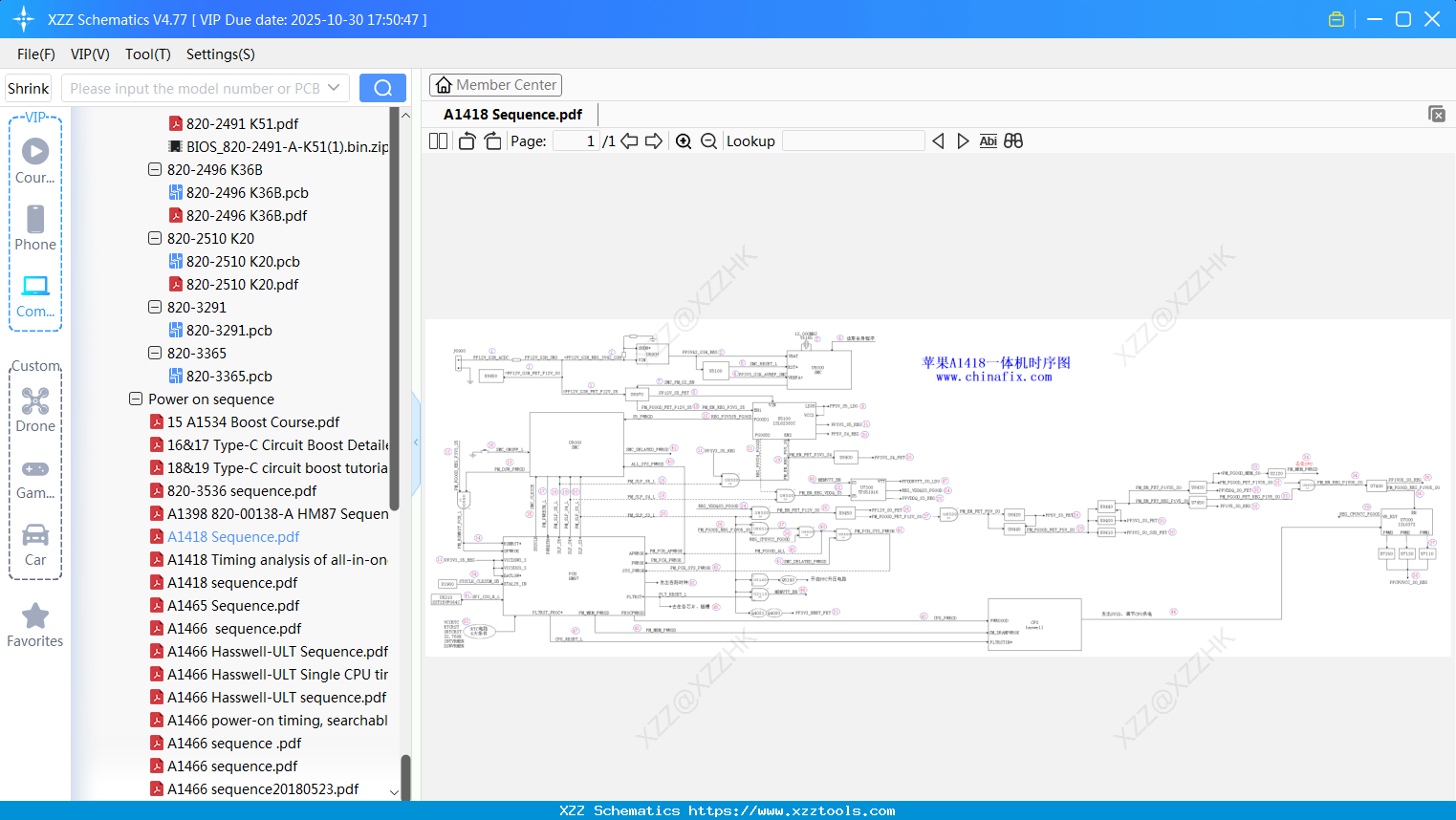
Task: Open the VIP(V) menu
Action: click(x=90, y=54)
